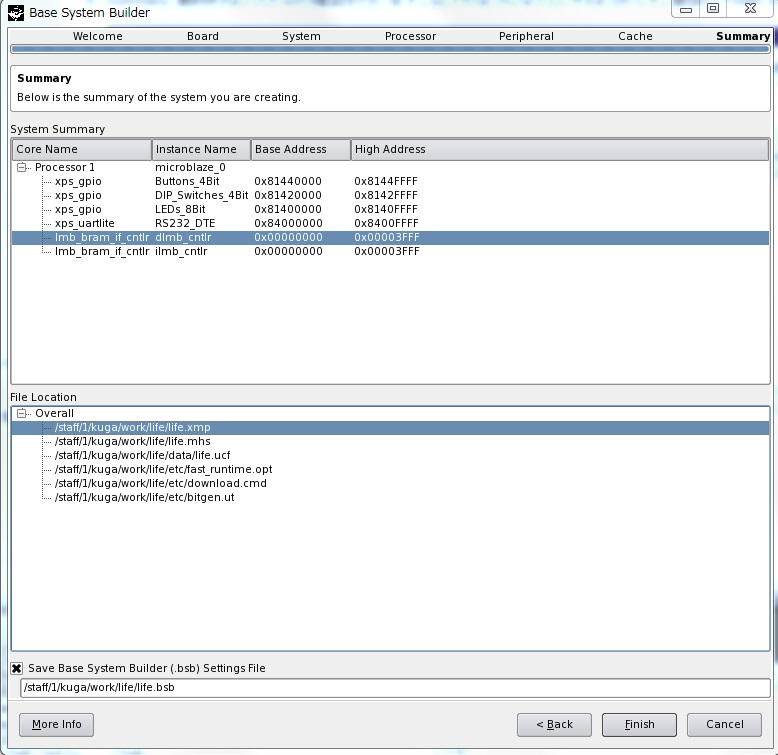Collapse the Processor 1 tree node
The width and height of the screenshot is (778, 755).
coord(21,167)
